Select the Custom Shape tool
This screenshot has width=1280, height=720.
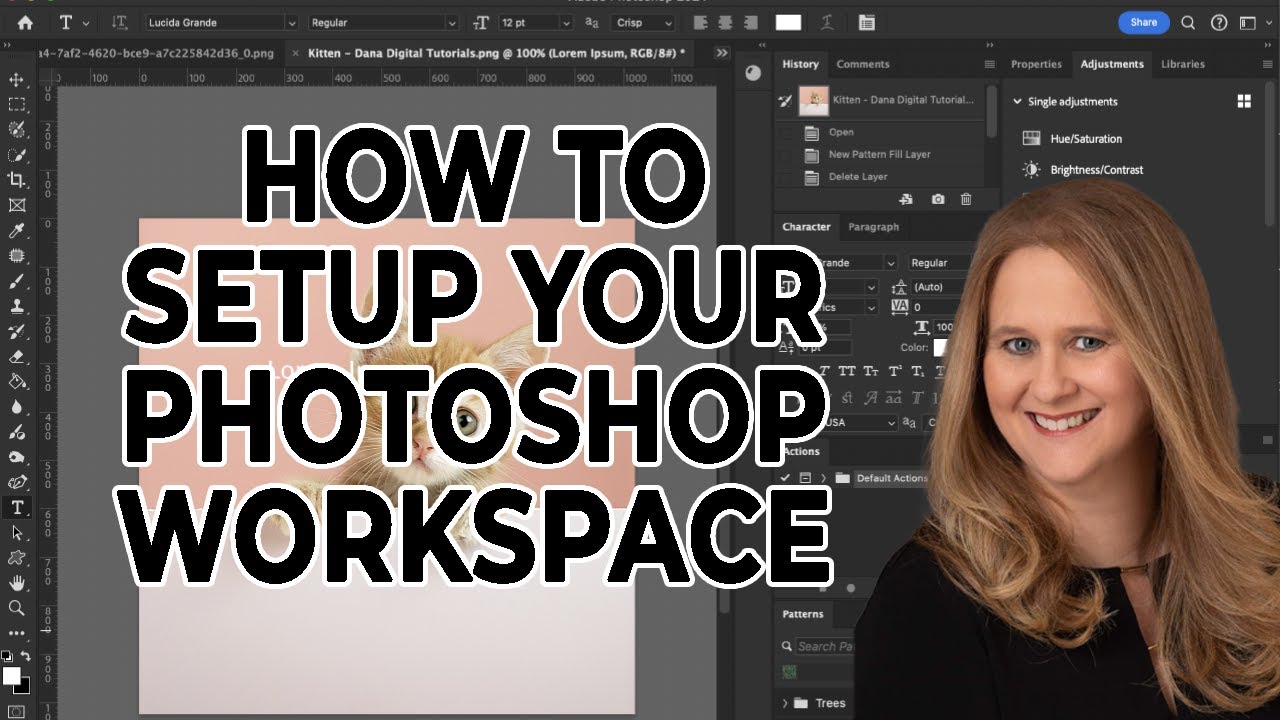(x=16, y=558)
